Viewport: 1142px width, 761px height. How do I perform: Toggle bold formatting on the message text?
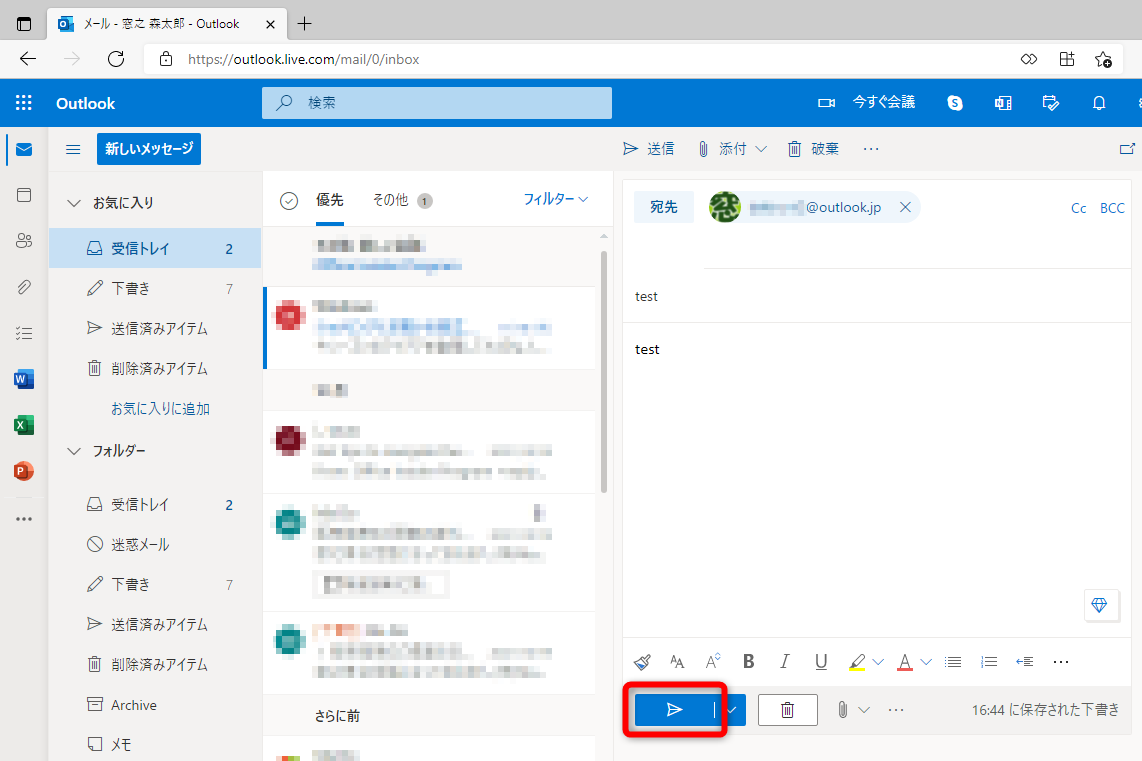click(748, 661)
